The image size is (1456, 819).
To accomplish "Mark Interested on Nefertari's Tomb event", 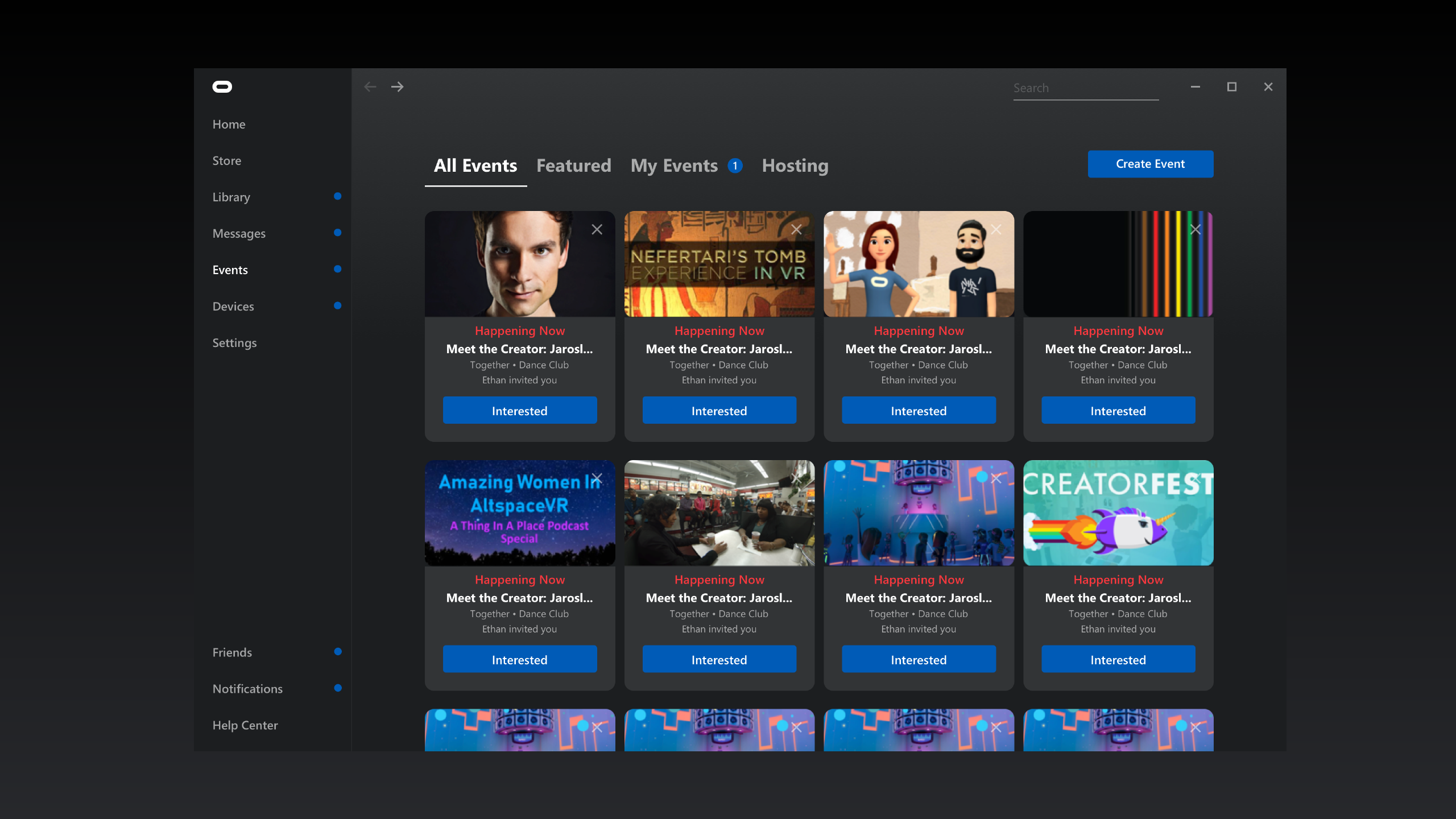I will [719, 410].
